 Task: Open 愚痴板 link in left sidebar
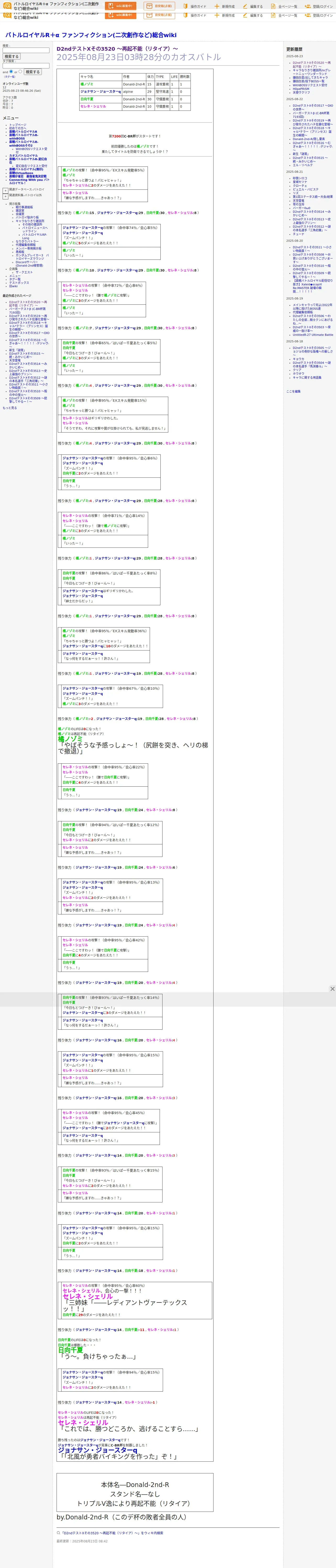tap(20, 251)
